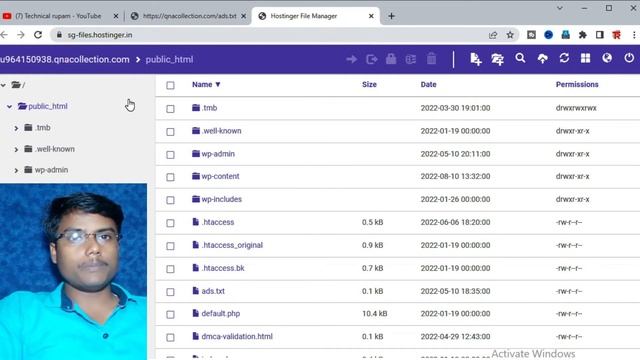Click the greyed permissions lock icon
The height and width of the screenshot is (360, 640).
(391, 59)
